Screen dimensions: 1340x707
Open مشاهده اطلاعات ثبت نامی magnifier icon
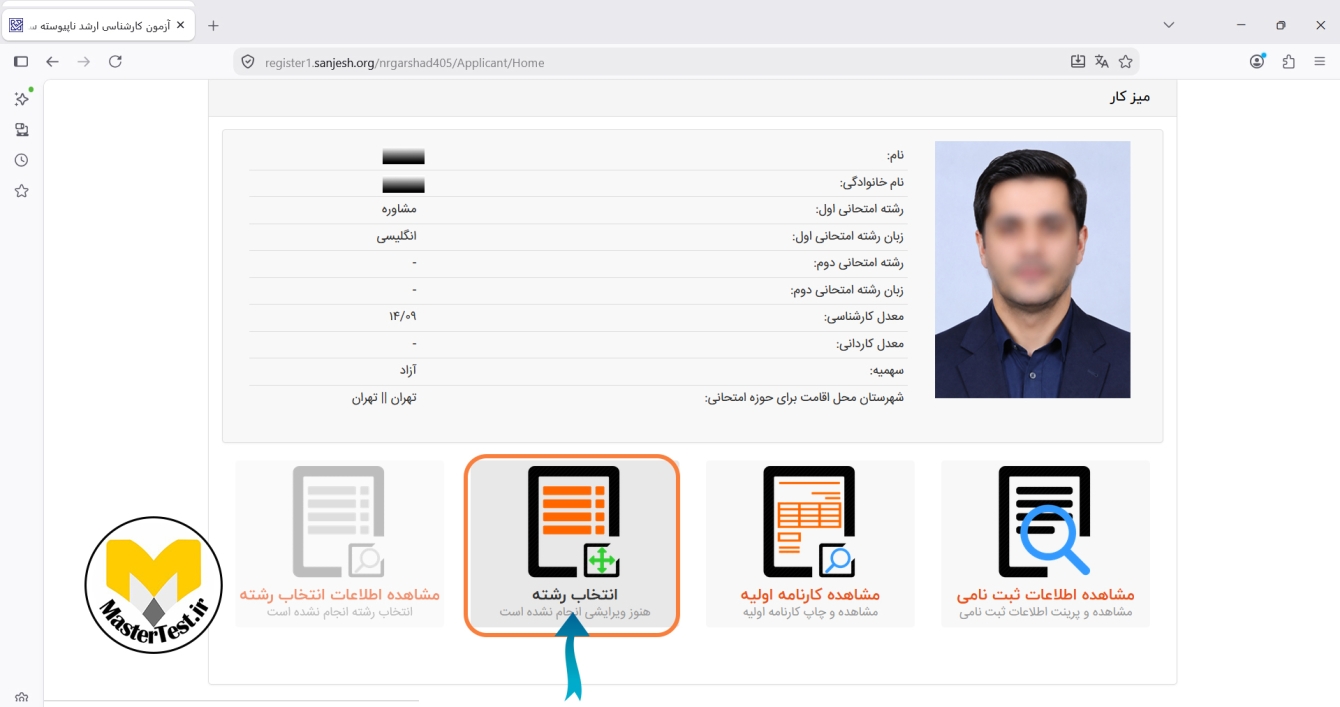[x=1045, y=522]
